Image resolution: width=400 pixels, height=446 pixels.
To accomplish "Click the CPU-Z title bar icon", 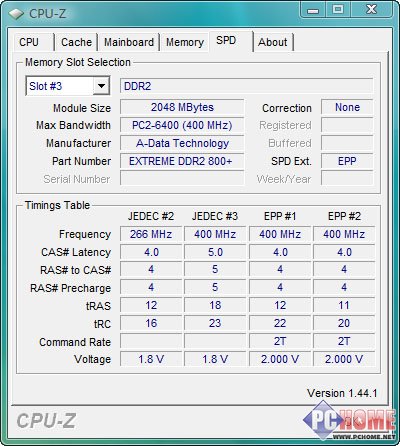I will click(16, 14).
